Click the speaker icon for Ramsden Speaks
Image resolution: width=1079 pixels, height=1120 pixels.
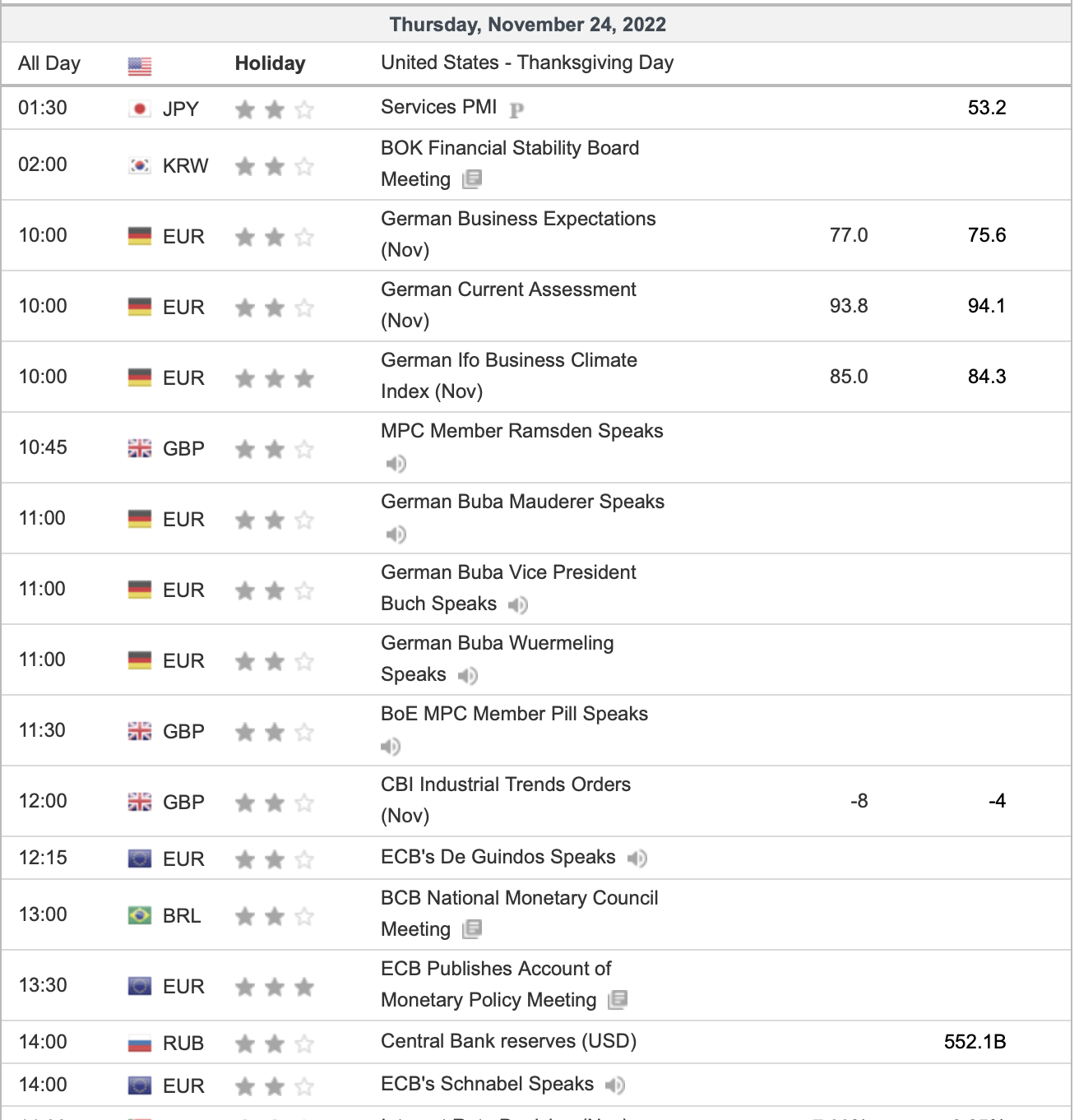click(396, 464)
